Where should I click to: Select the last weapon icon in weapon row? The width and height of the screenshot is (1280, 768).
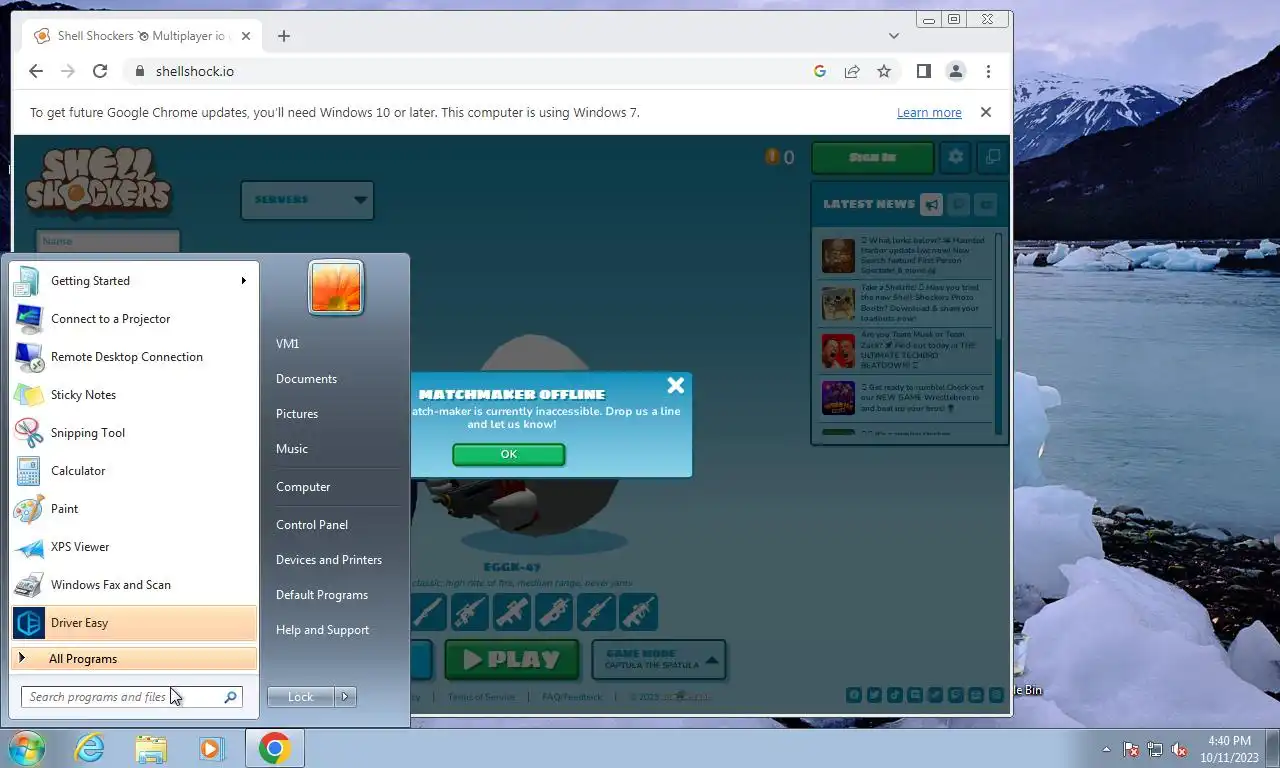(x=638, y=611)
